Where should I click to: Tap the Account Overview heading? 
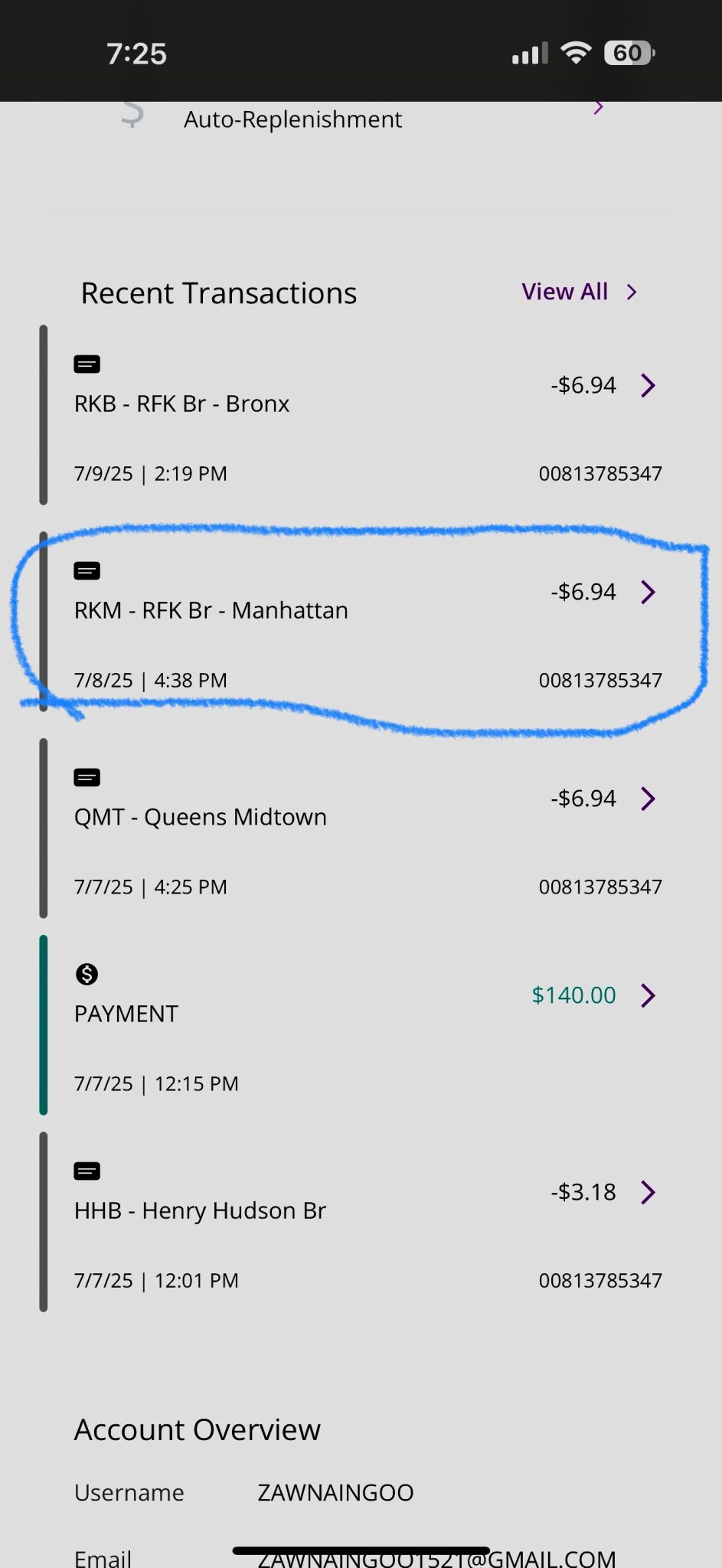coord(198,1429)
